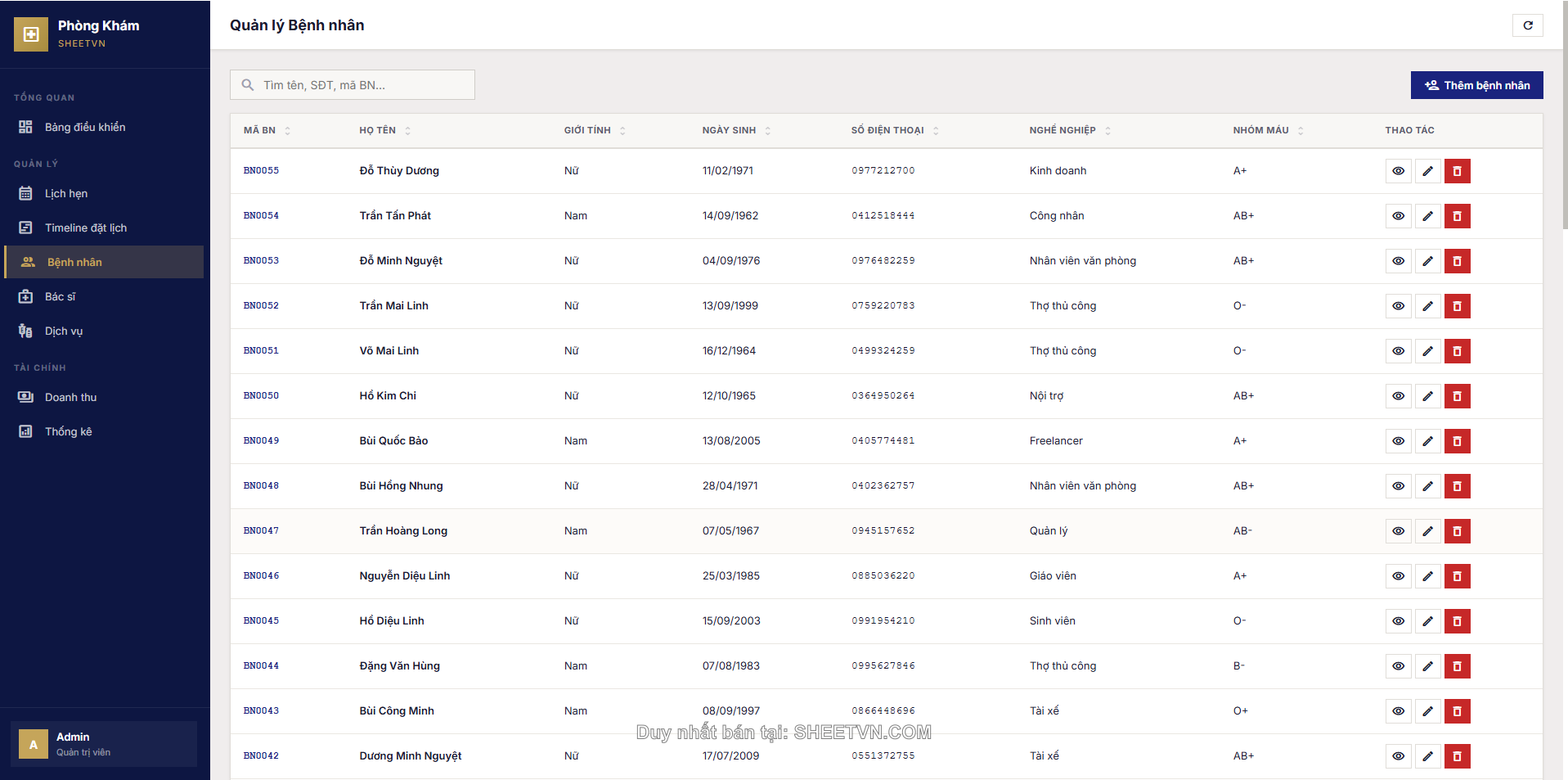This screenshot has height=780, width=1568.
Task: Delete patient Đỗ Thùy Dương with trash icon
Action: pos(1457,171)
